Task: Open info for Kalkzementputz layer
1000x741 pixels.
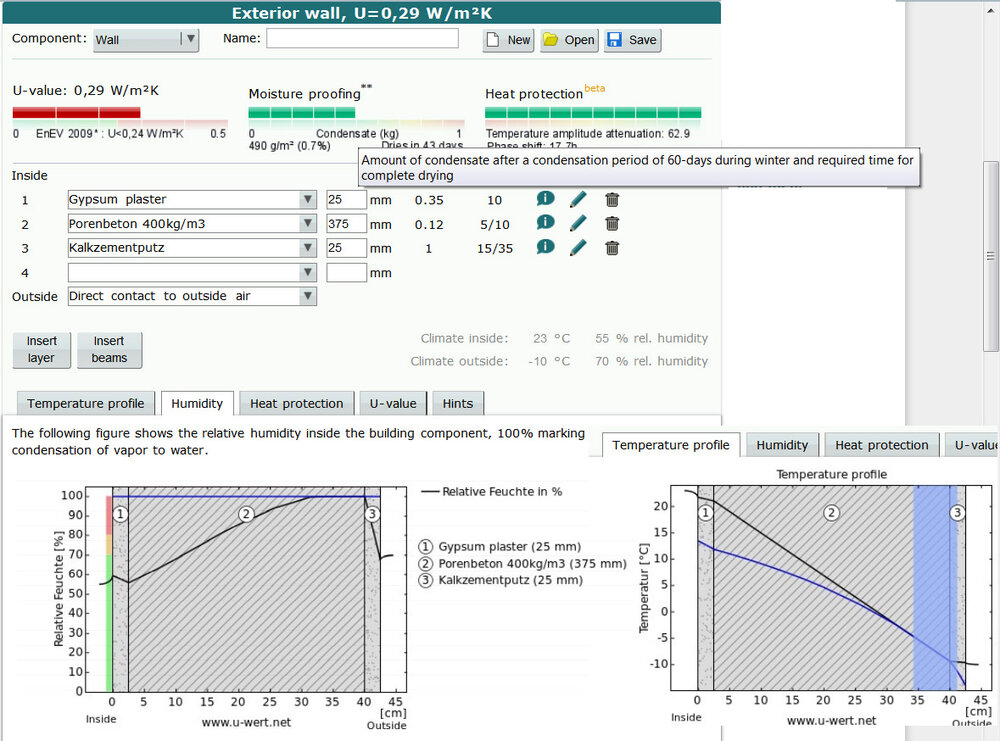Action: [545, 247]
